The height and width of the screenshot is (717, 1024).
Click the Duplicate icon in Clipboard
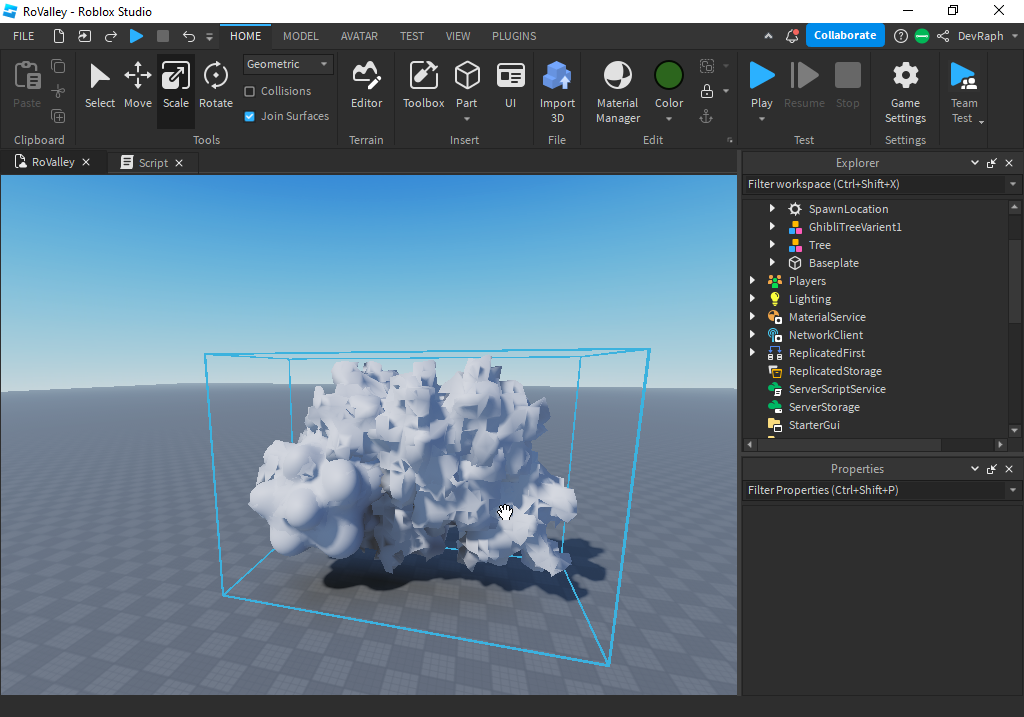[x=58, y=116]
